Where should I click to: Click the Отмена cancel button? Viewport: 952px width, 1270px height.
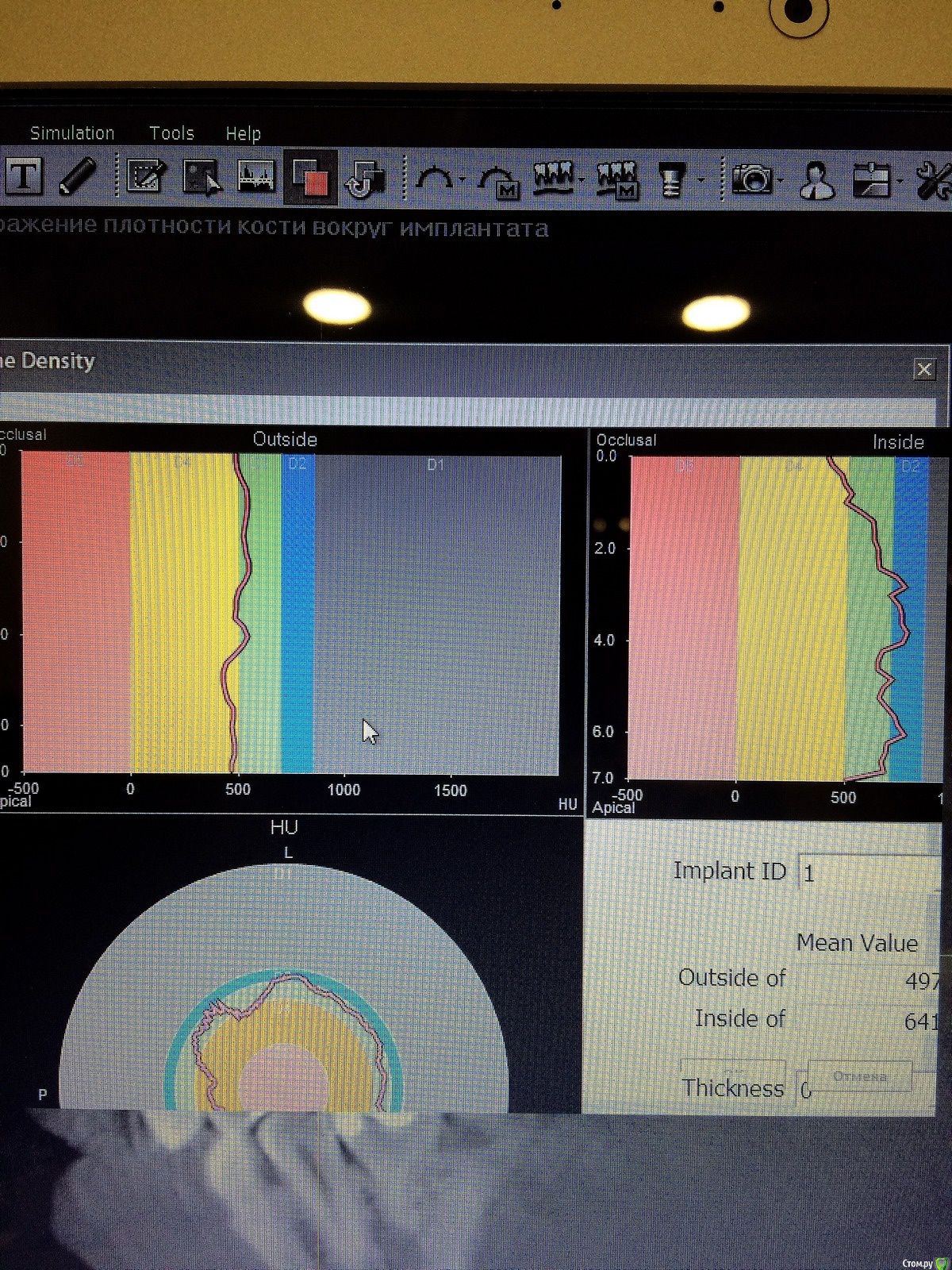point(860,1077)
